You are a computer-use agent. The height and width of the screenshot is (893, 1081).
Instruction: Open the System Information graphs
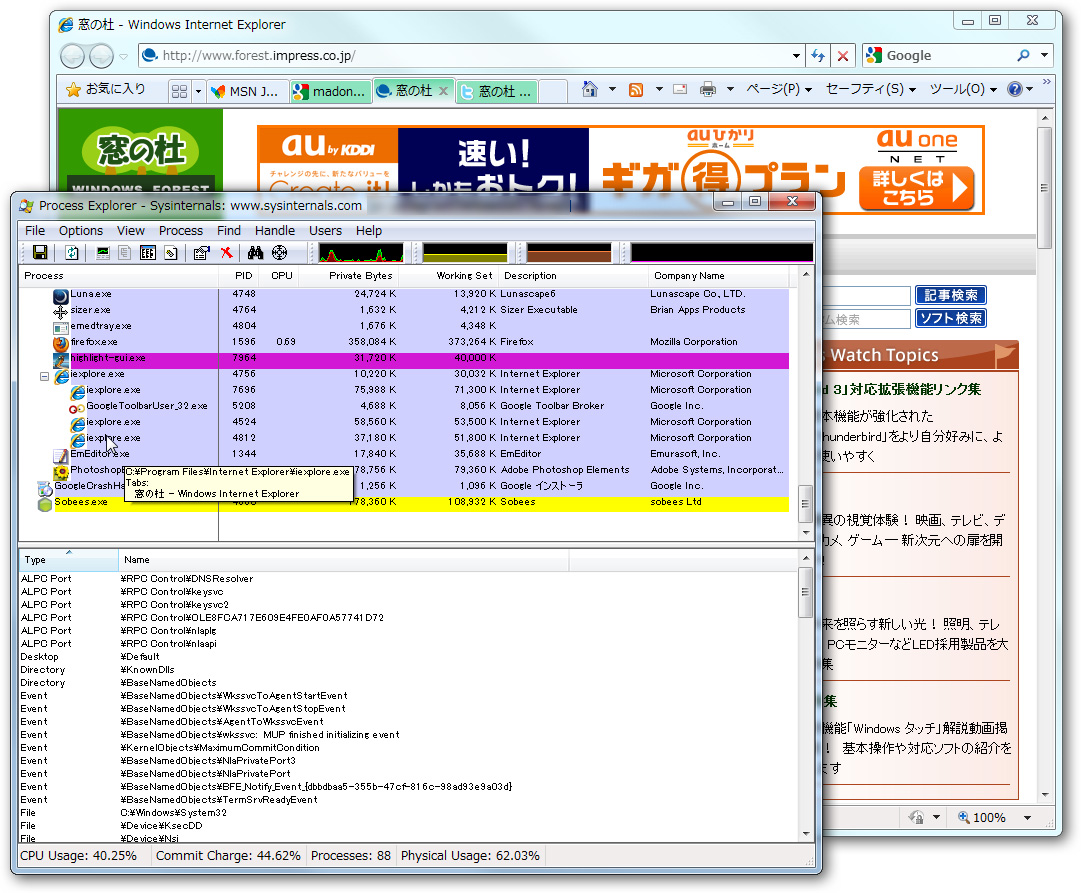(103, 252)
